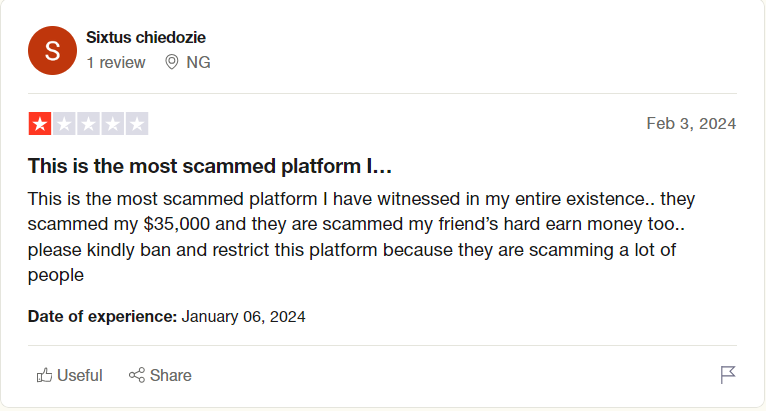This screenshot has width=766, height=411.
Task: Click the "1 review" count text
Action: [115, 62]
